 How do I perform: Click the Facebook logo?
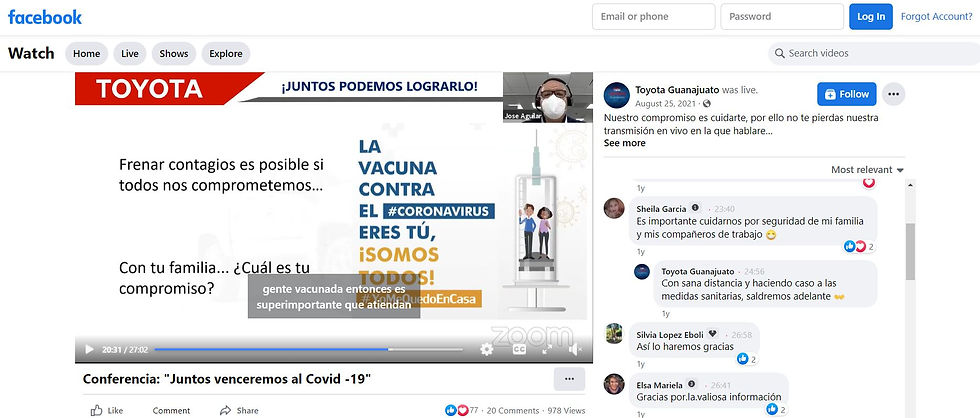tap(44, 17)
